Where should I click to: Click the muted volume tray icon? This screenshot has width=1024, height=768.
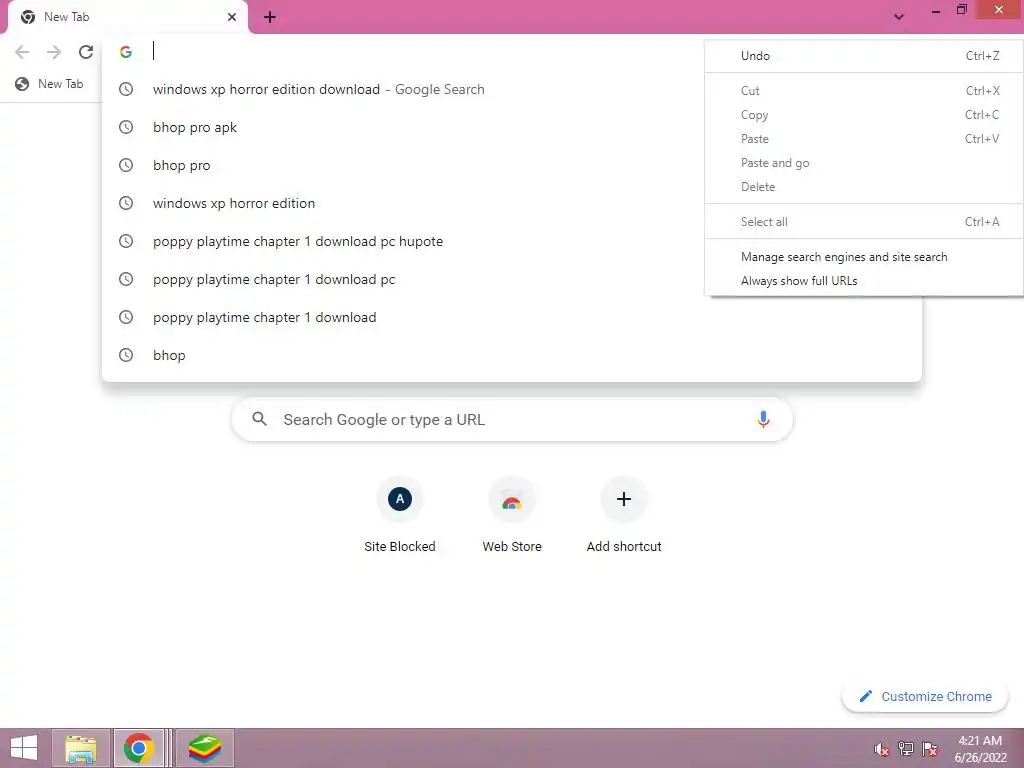coord(882,749)
